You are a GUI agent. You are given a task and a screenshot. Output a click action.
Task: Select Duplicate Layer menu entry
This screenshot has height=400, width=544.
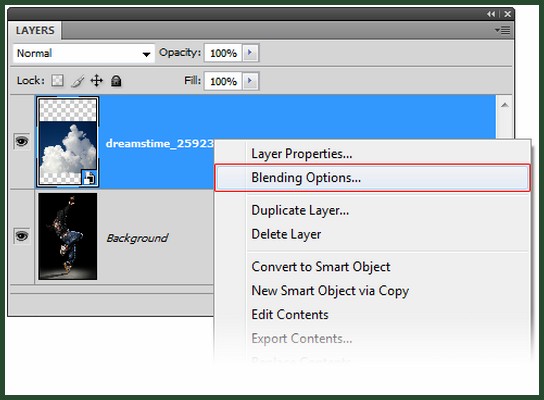pyautogui.click(x=300, y=210)
